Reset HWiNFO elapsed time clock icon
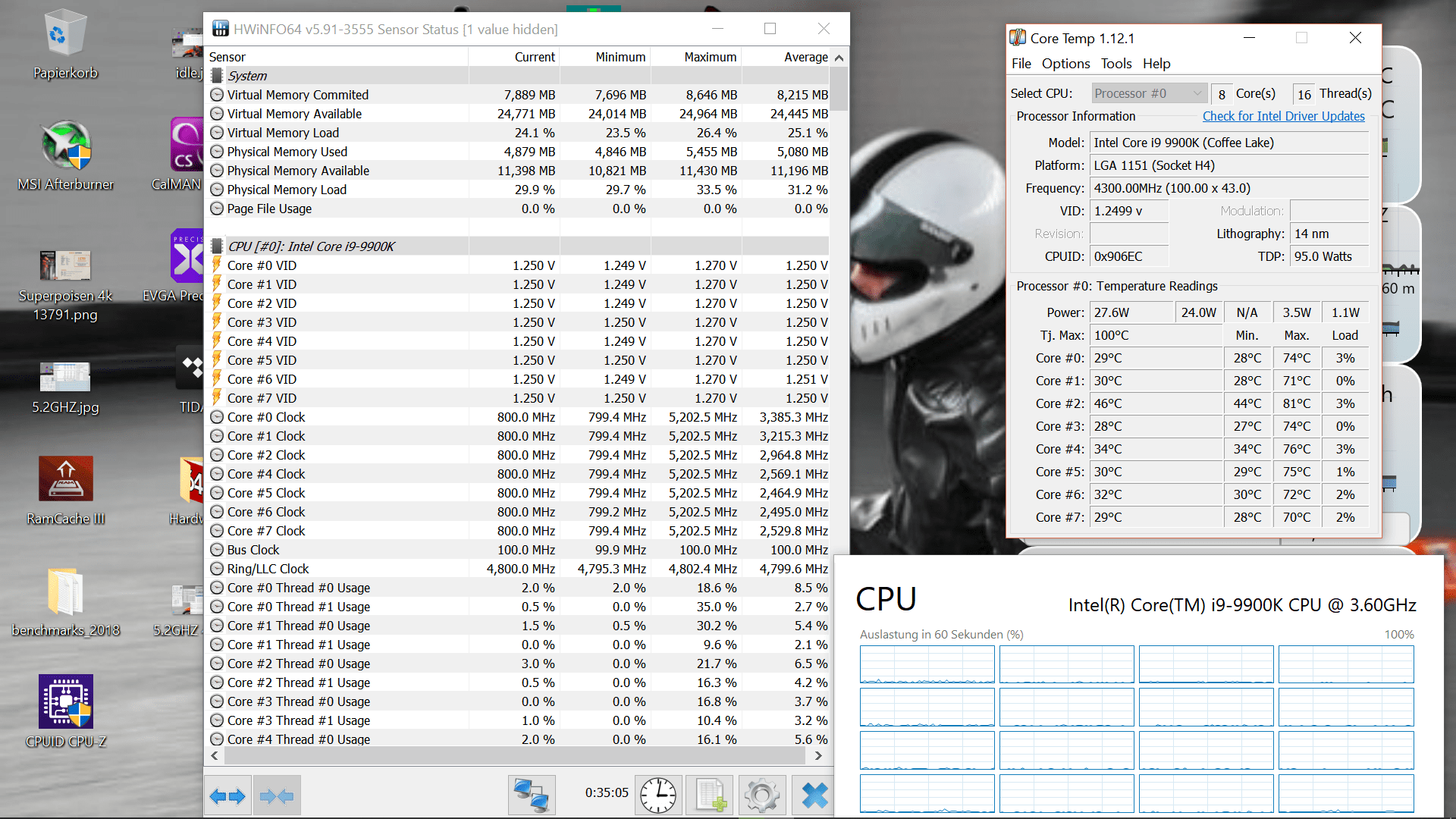 [657, 795]
